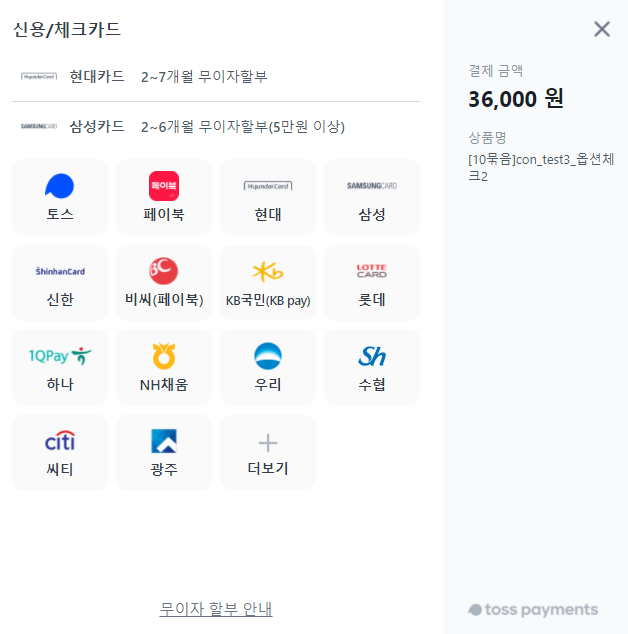Select the 우리 blue circle logo

pos(268,356)
